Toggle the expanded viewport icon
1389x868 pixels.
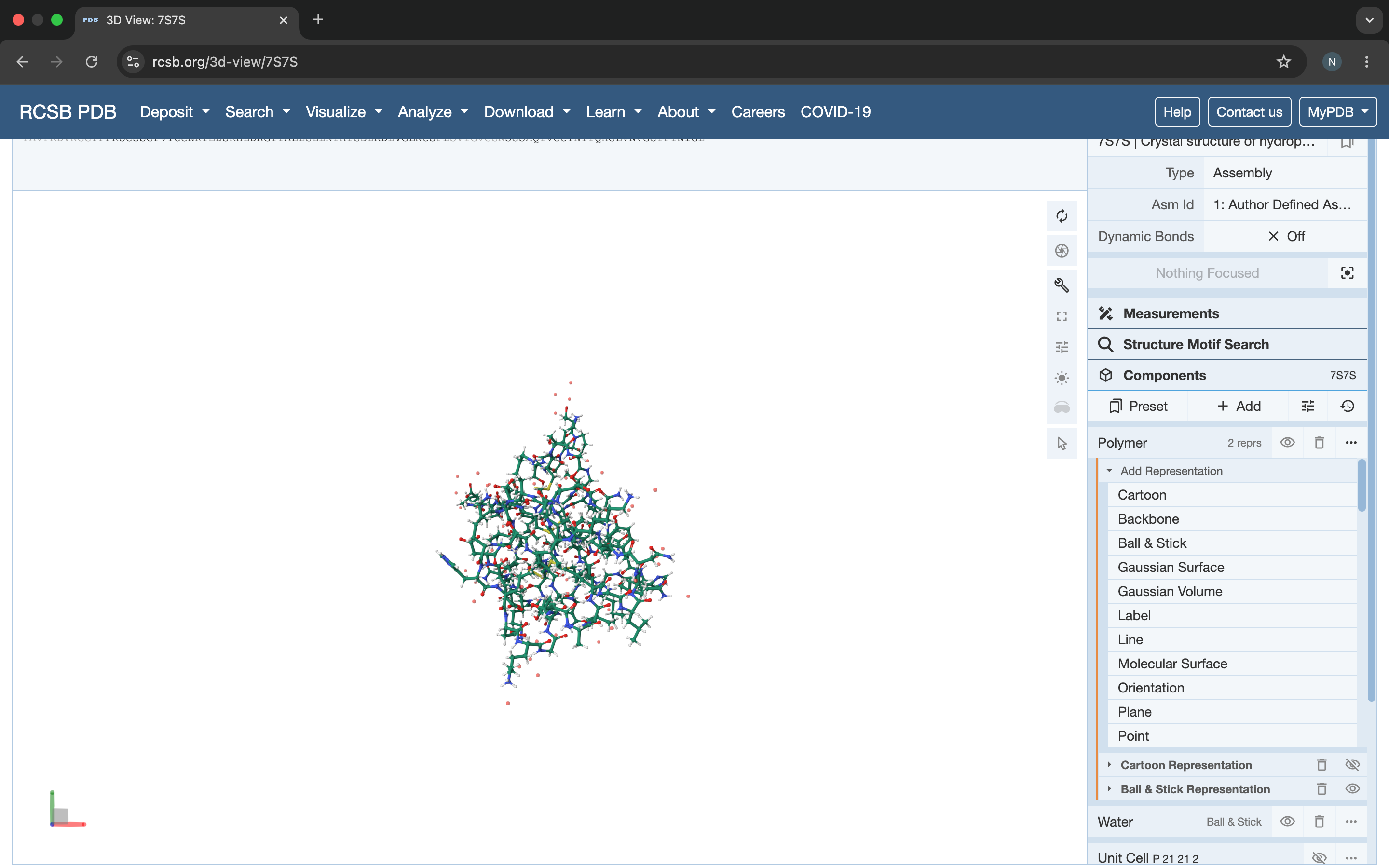click(1061, 316)
